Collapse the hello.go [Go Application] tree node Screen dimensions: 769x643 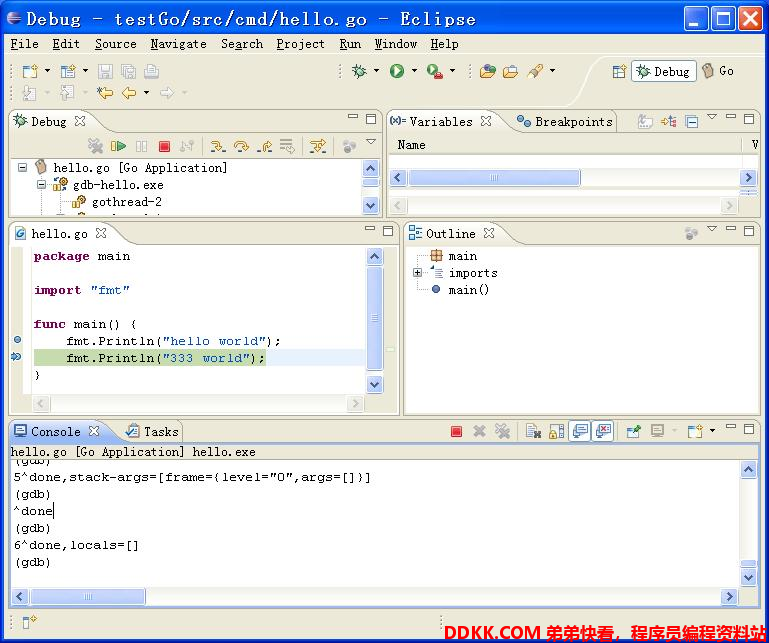pyautogui.click(x=23, y=168)
